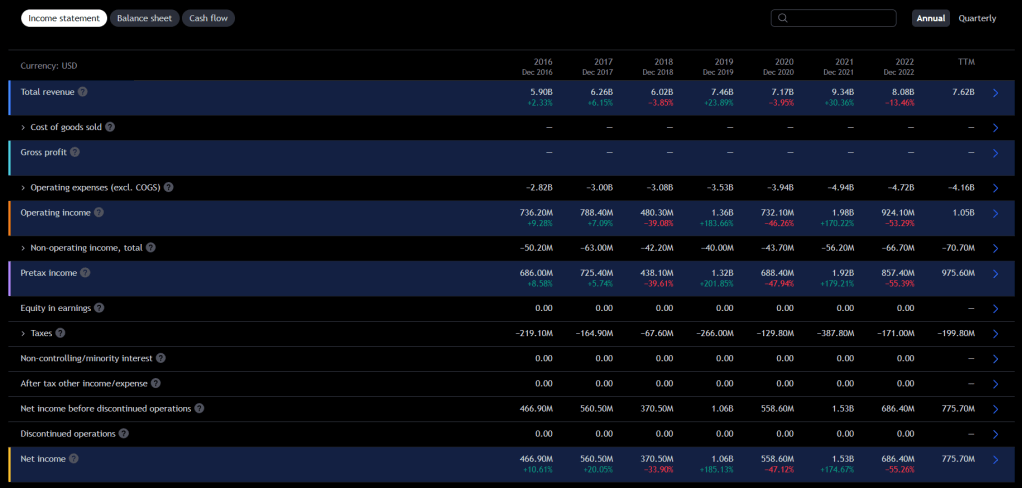Open the help tooltip for Operating income
The width and height of the screenshot is (1022, 488).
[99, 212]
